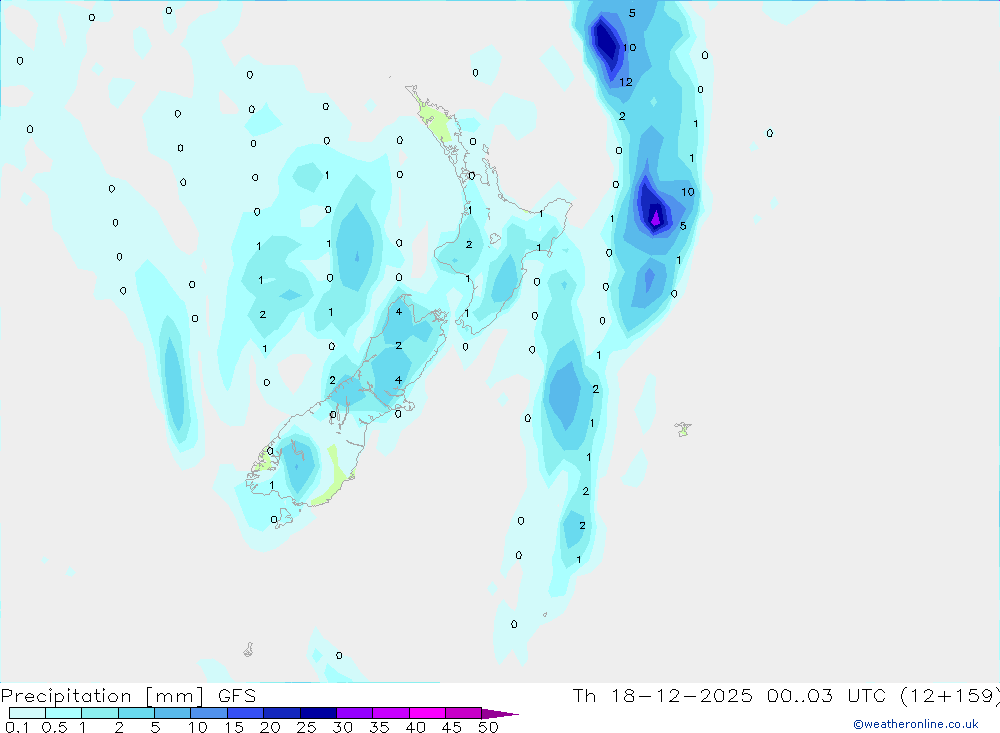Screen dimensions: 1000x733
Task: Click the legend label '15'
Action: tap(234, 727)
